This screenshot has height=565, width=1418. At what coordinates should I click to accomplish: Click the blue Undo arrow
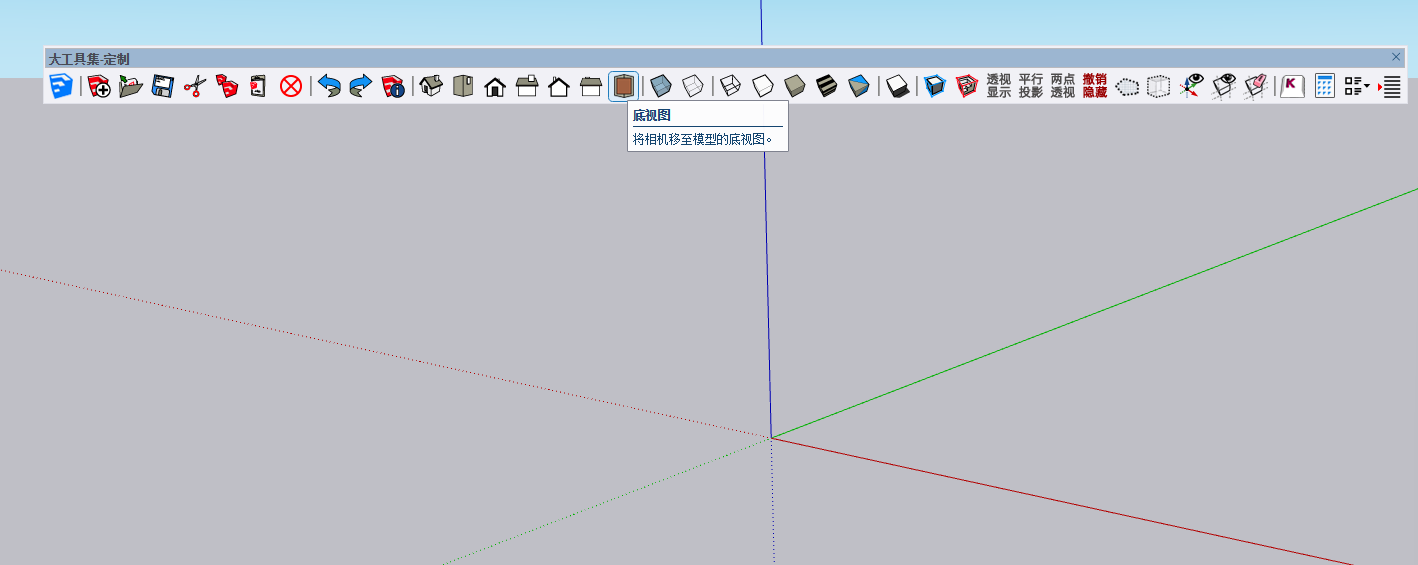329,86
